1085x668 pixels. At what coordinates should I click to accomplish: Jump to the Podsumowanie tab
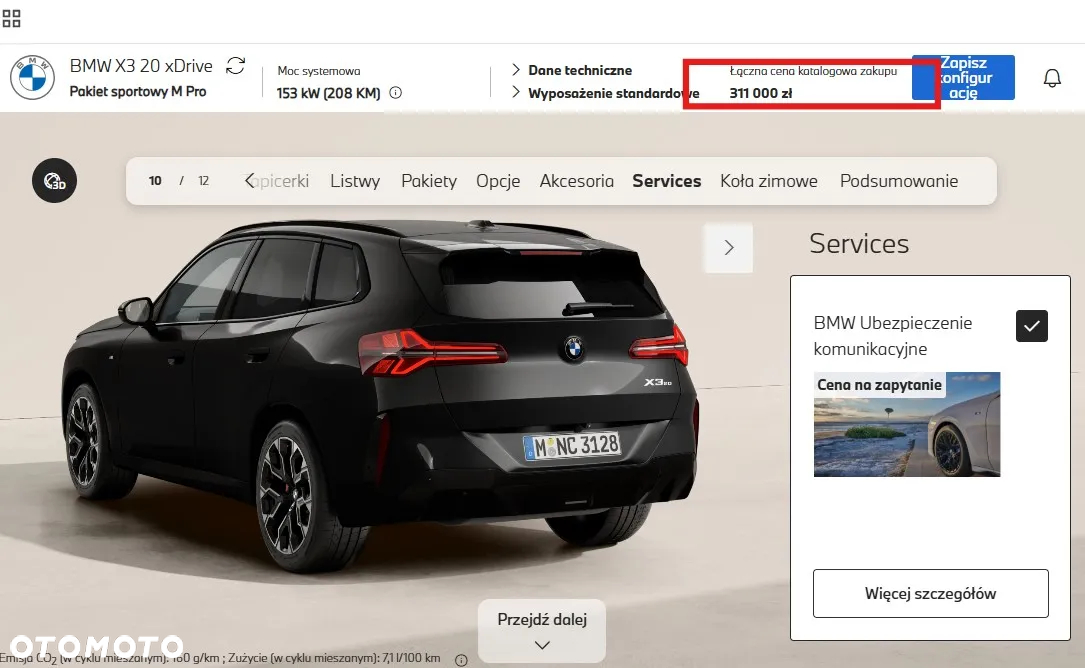[899, 181]
